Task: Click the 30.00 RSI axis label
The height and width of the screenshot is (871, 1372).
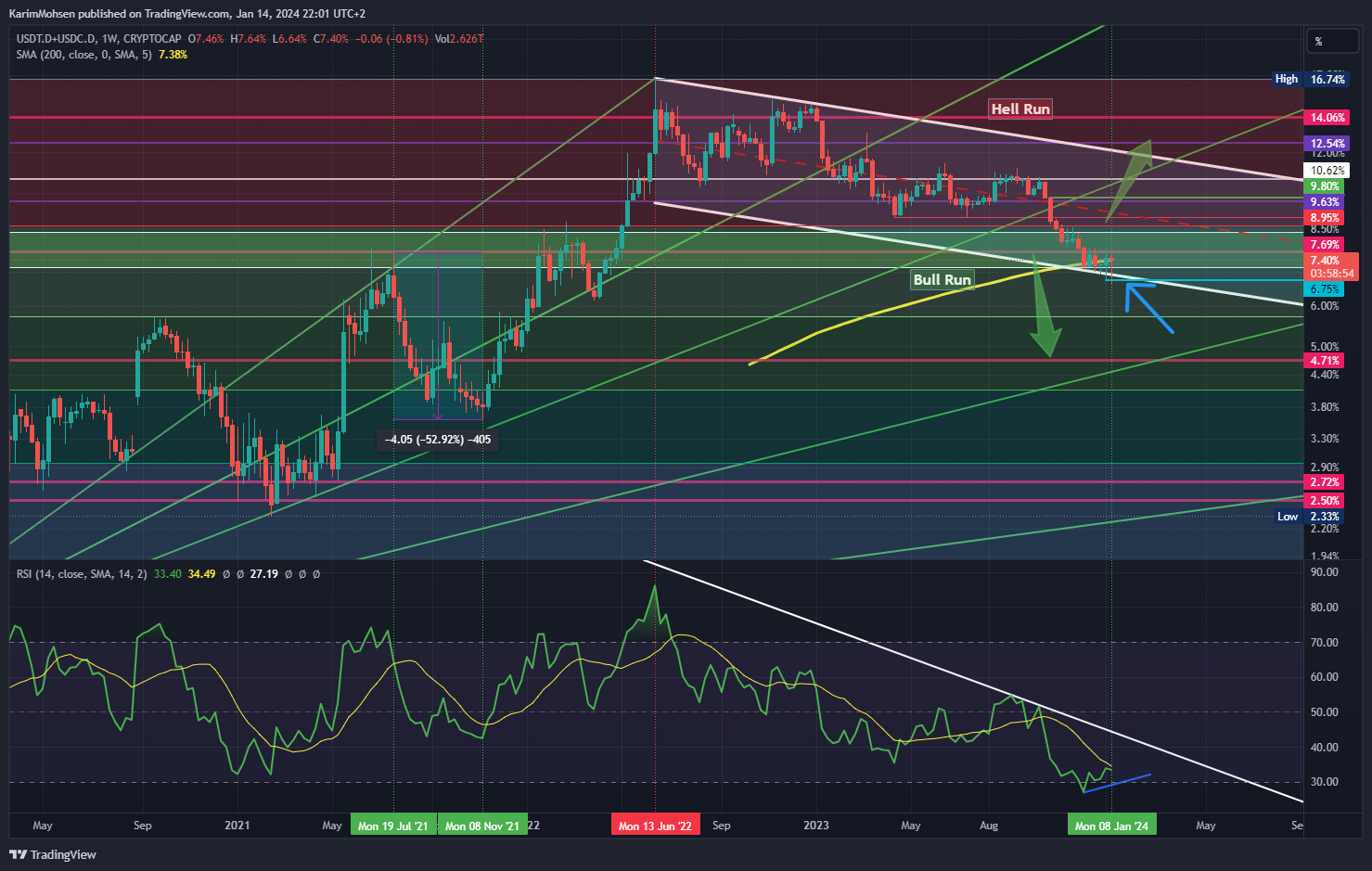Action: pyautogui.click(x=1324, y=782)
